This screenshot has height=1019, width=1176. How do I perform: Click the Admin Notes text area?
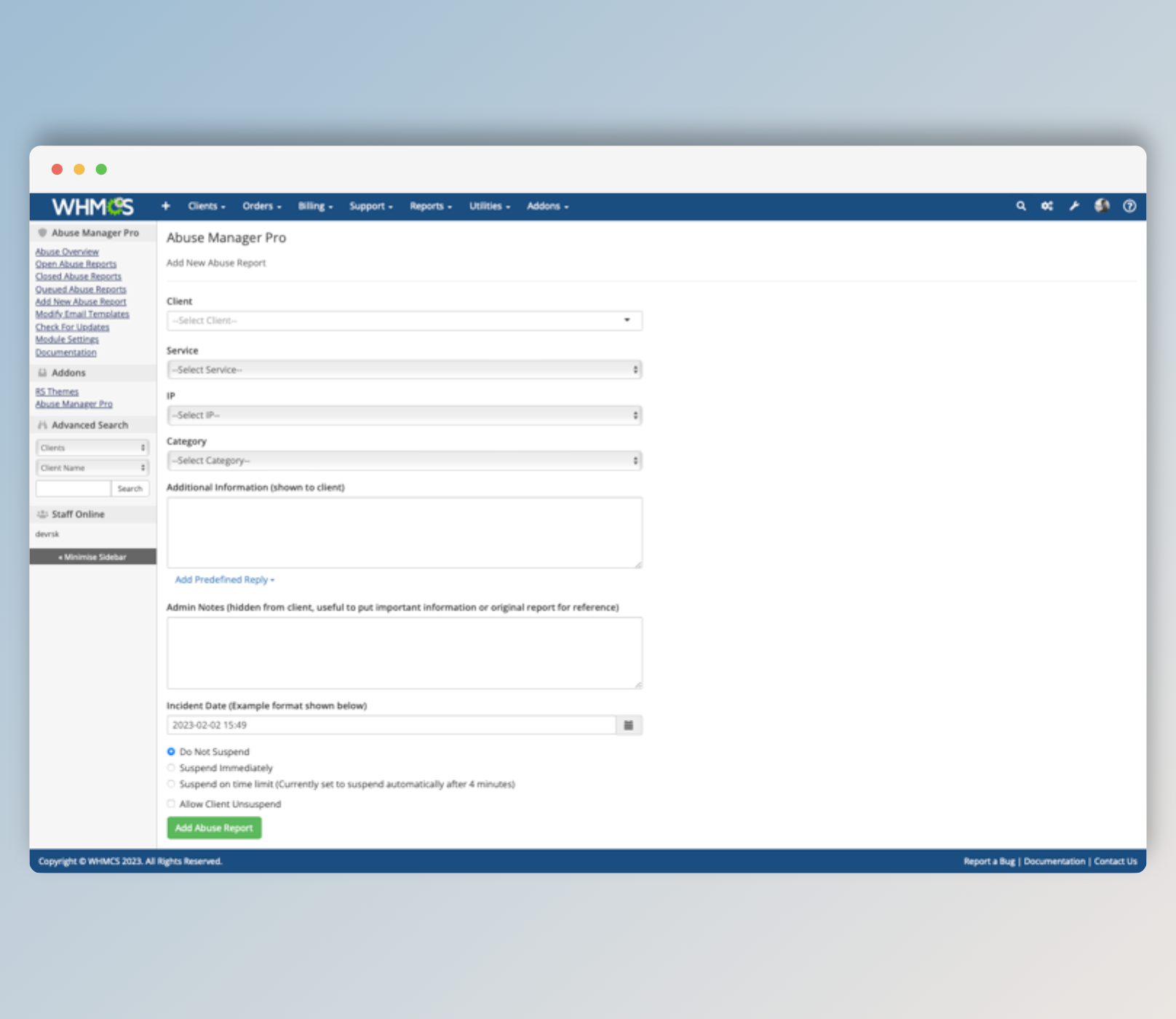(x=405, y=653)
